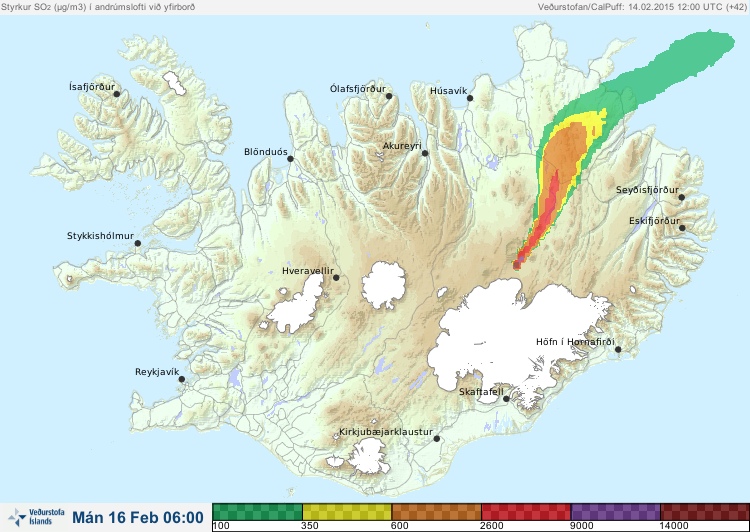Viewport: 750px width, 532px height.
Task: Click the black dot marker at Blönduós
Action: coord(290,158)
